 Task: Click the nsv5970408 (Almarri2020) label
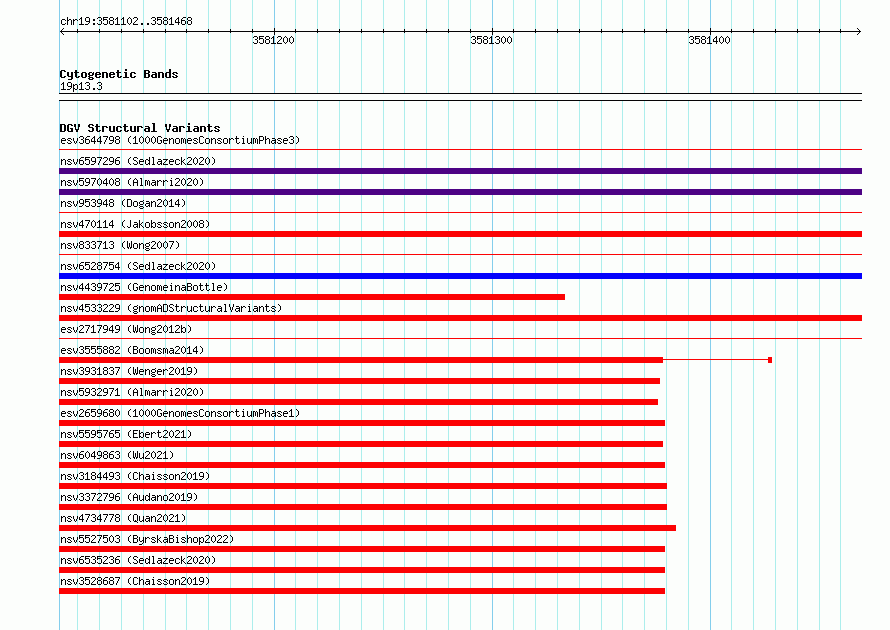click(x=132, y=182)
